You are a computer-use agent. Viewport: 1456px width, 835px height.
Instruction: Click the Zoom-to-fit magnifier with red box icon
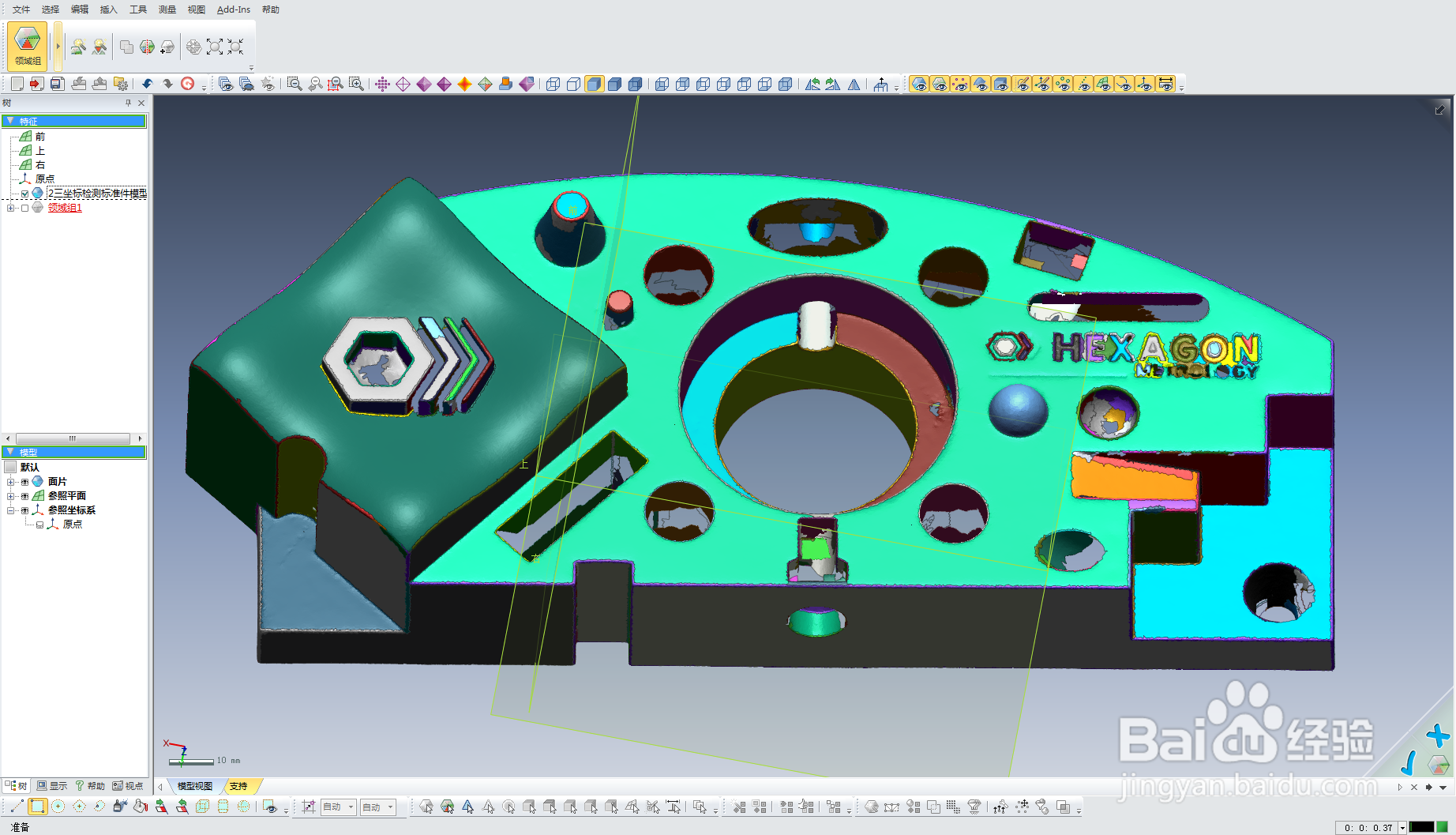point(336,84)
